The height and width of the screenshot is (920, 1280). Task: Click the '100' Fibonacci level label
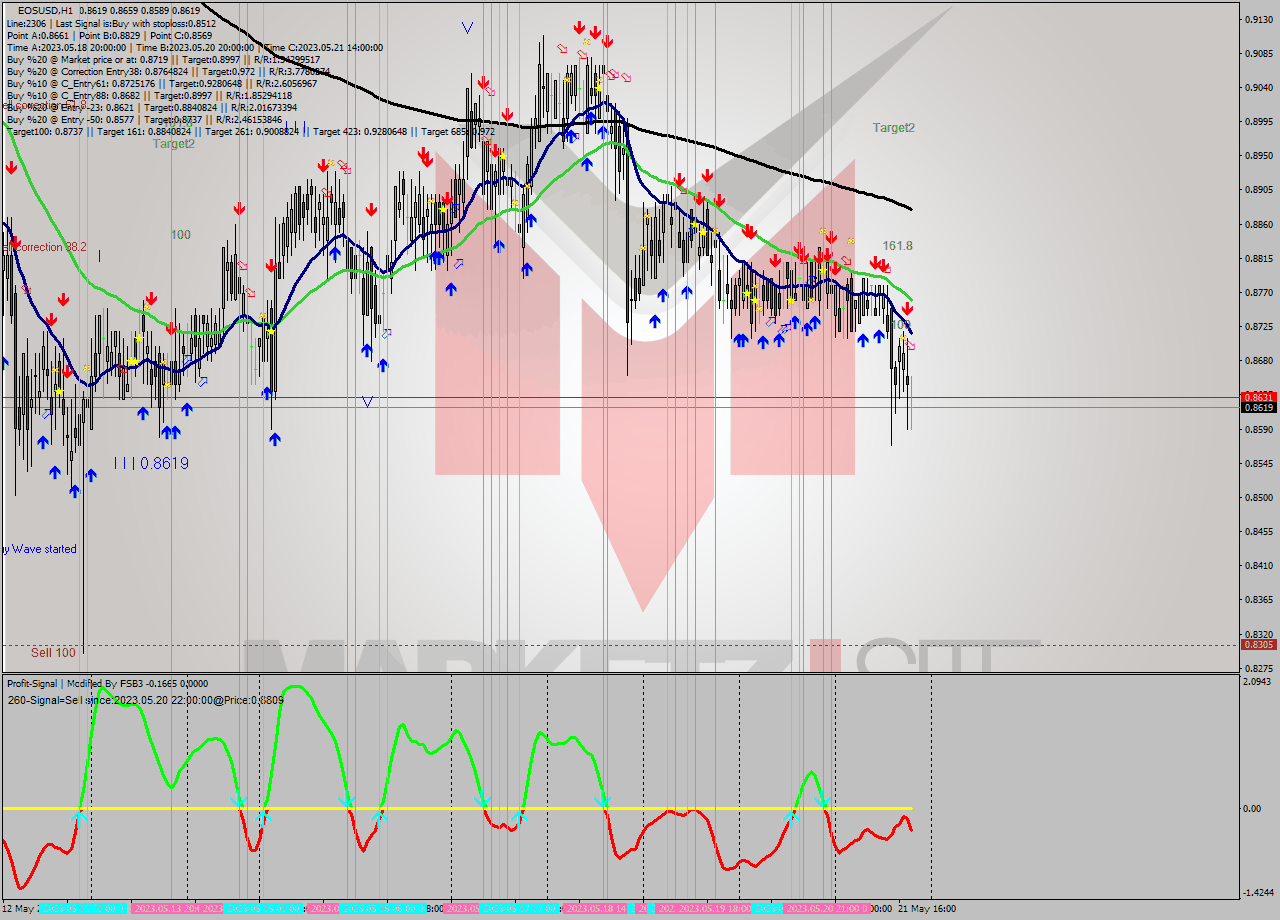[x=180, y=235]
